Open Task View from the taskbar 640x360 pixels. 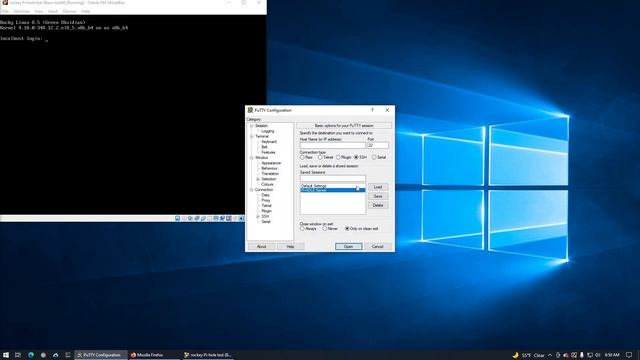click(18, 355)
